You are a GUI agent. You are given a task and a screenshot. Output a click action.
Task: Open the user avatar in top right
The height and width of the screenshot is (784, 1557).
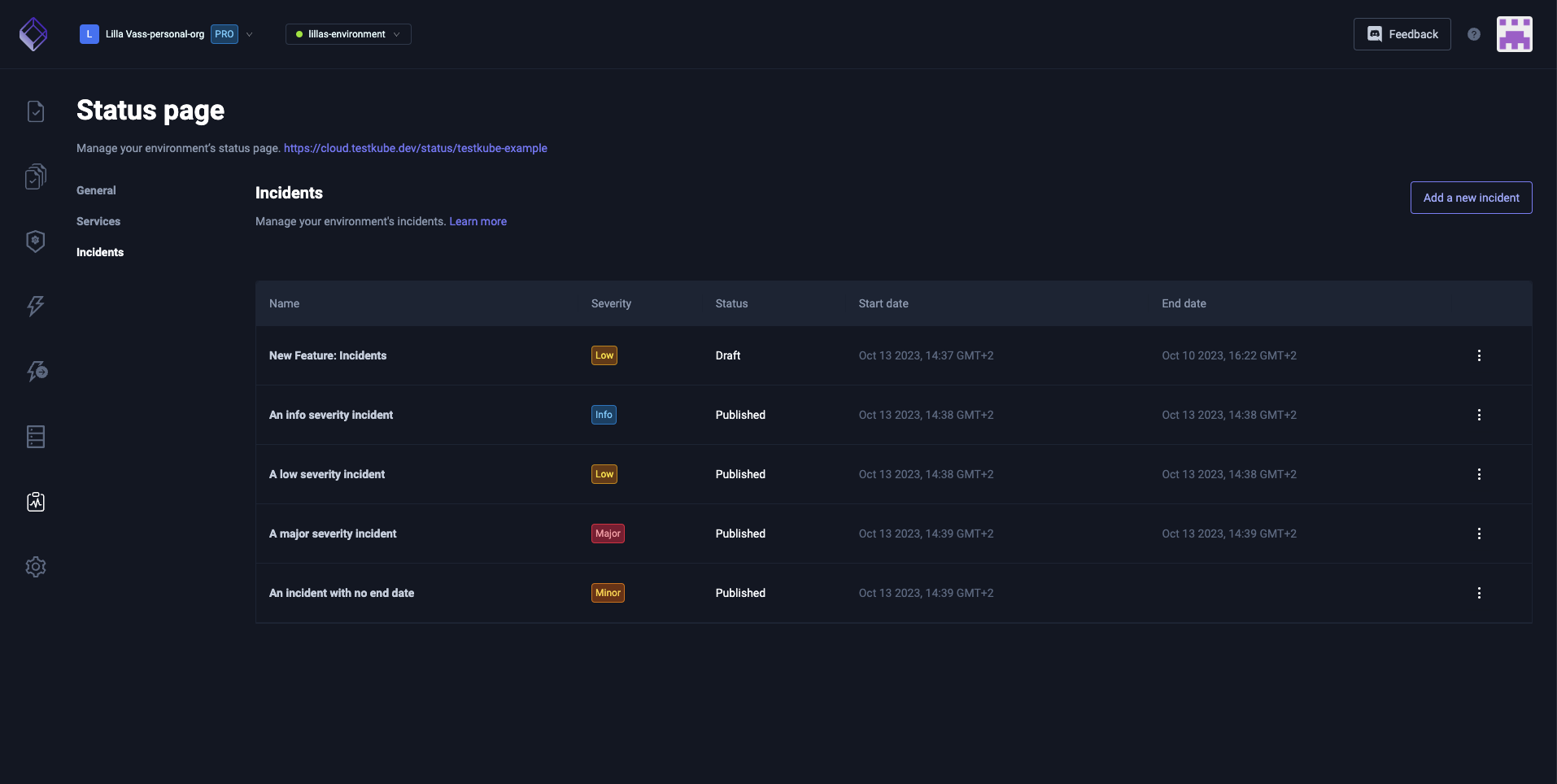[x=1514, y=34]
